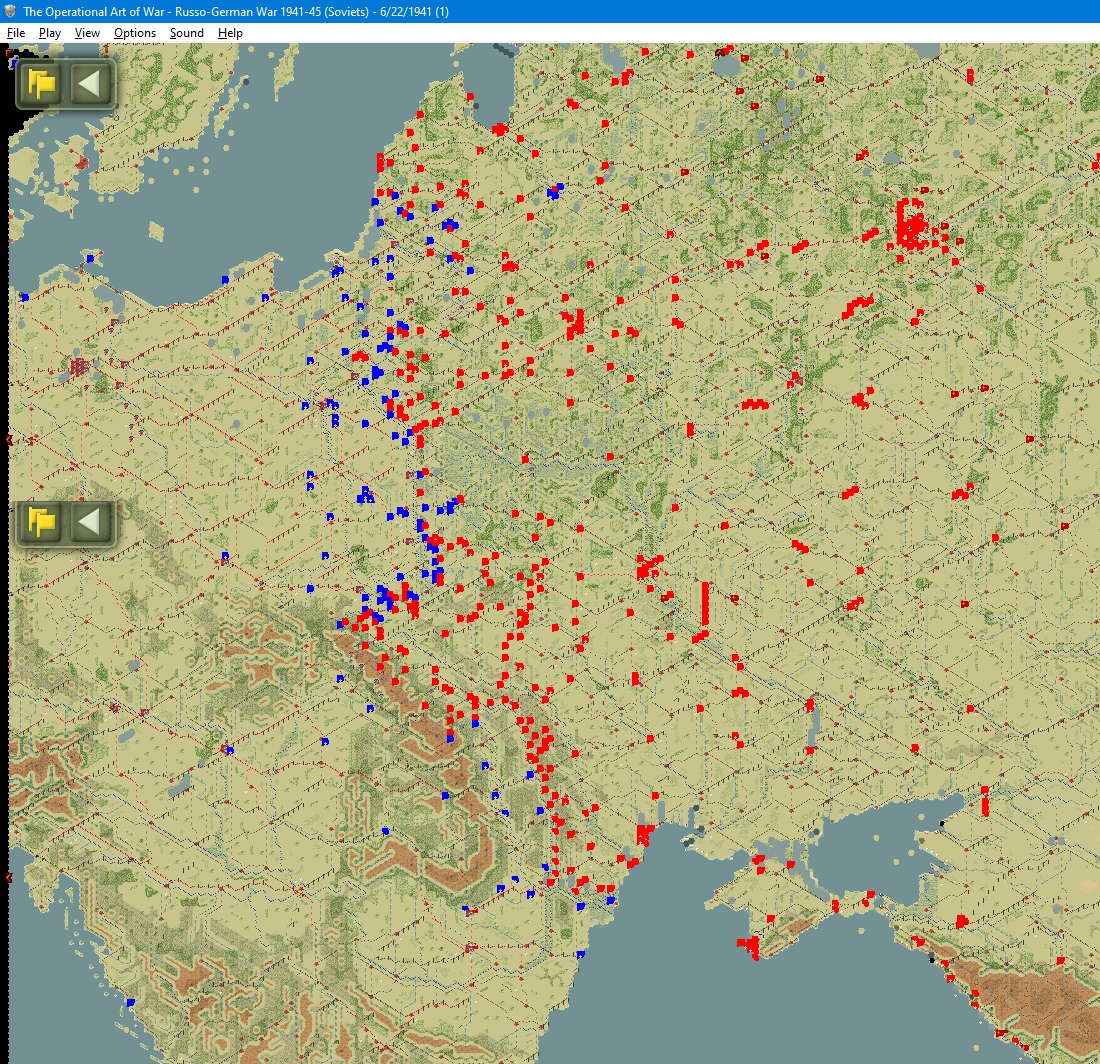Expand the View menu
This screenshot has height=1064, width=1100.
tap(87, 33)
